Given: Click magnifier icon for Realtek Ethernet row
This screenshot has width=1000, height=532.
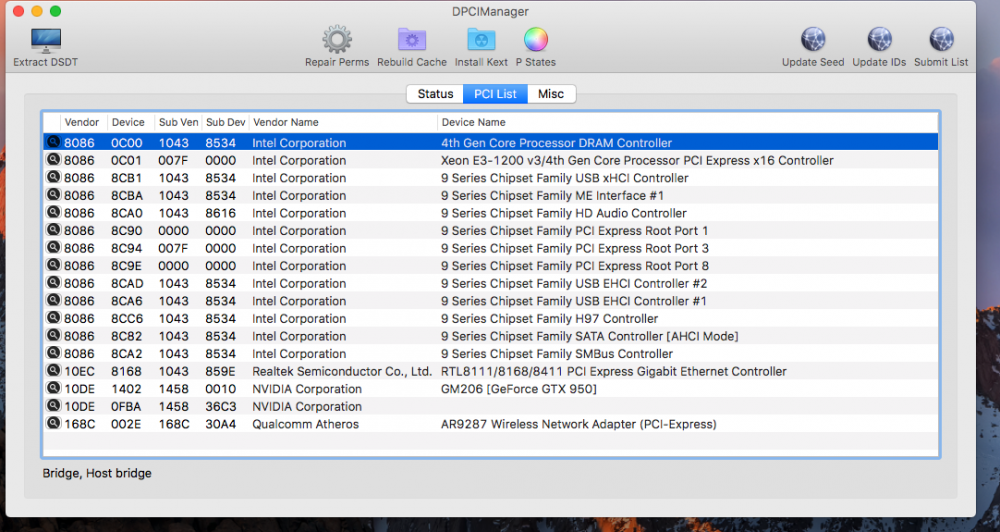Looking at the screenshot, I should pos(54,370).
